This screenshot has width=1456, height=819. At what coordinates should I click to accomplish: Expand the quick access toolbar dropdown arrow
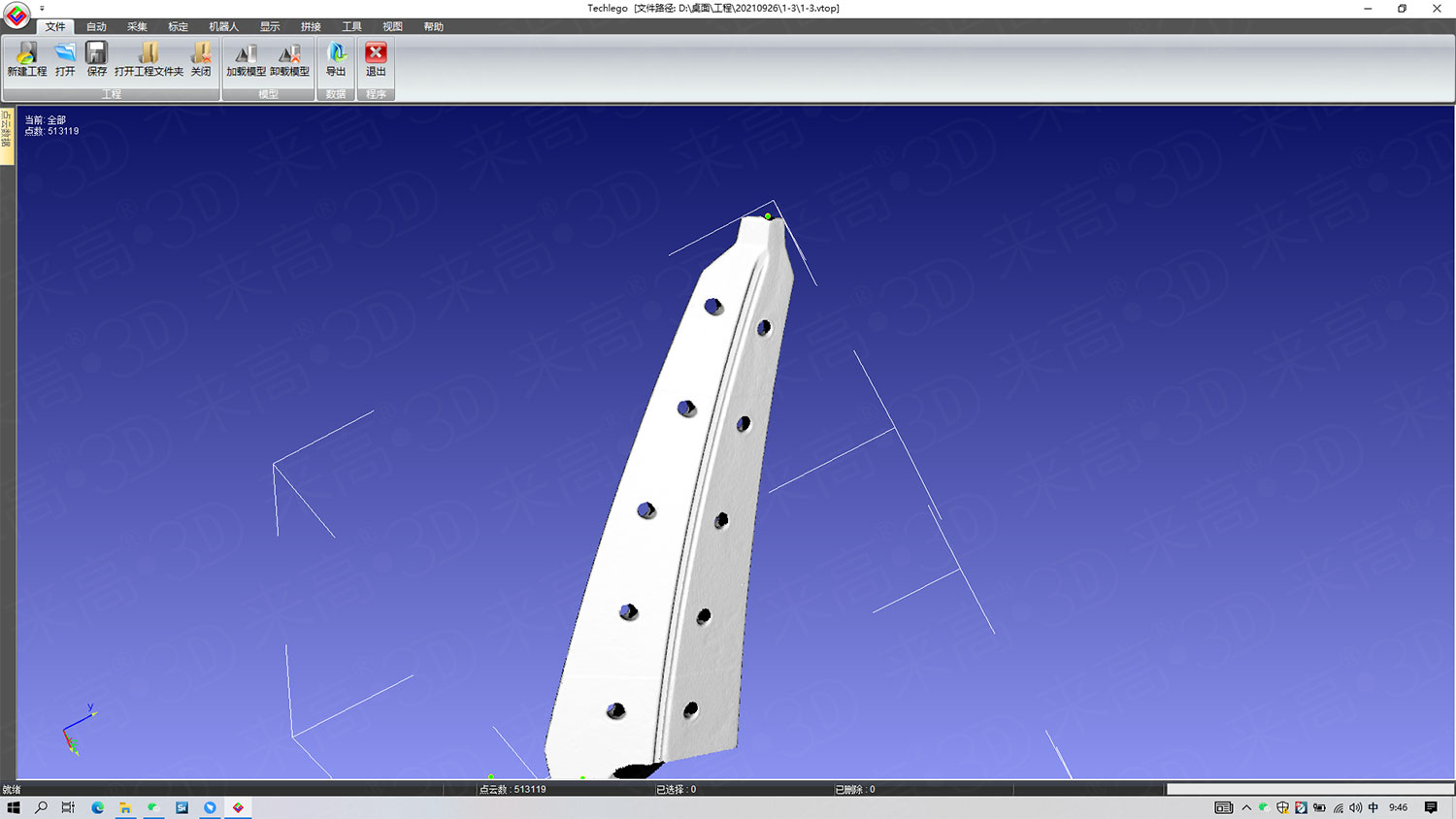pyautogui.click(x=42, y=9)
